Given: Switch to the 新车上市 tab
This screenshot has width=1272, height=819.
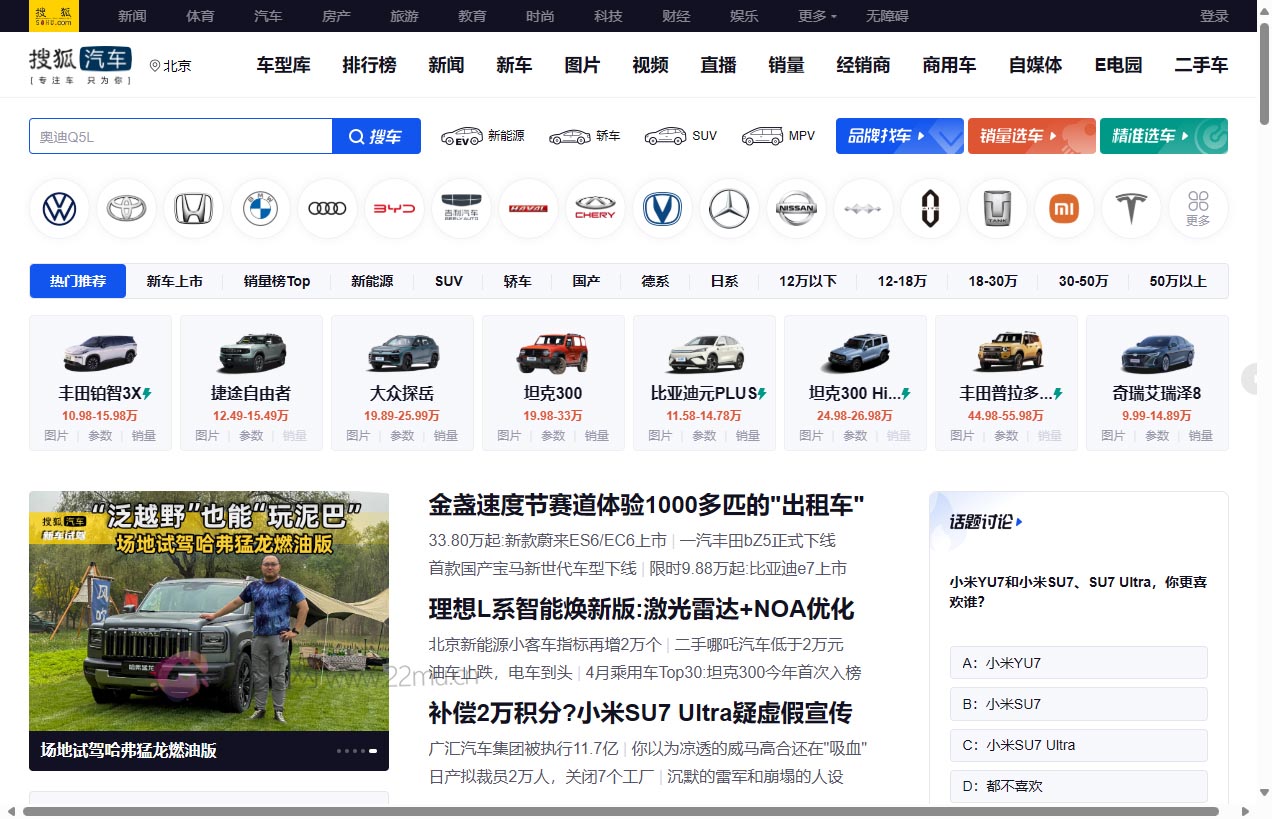Looking at the screenshot, I should coord(175,281).
